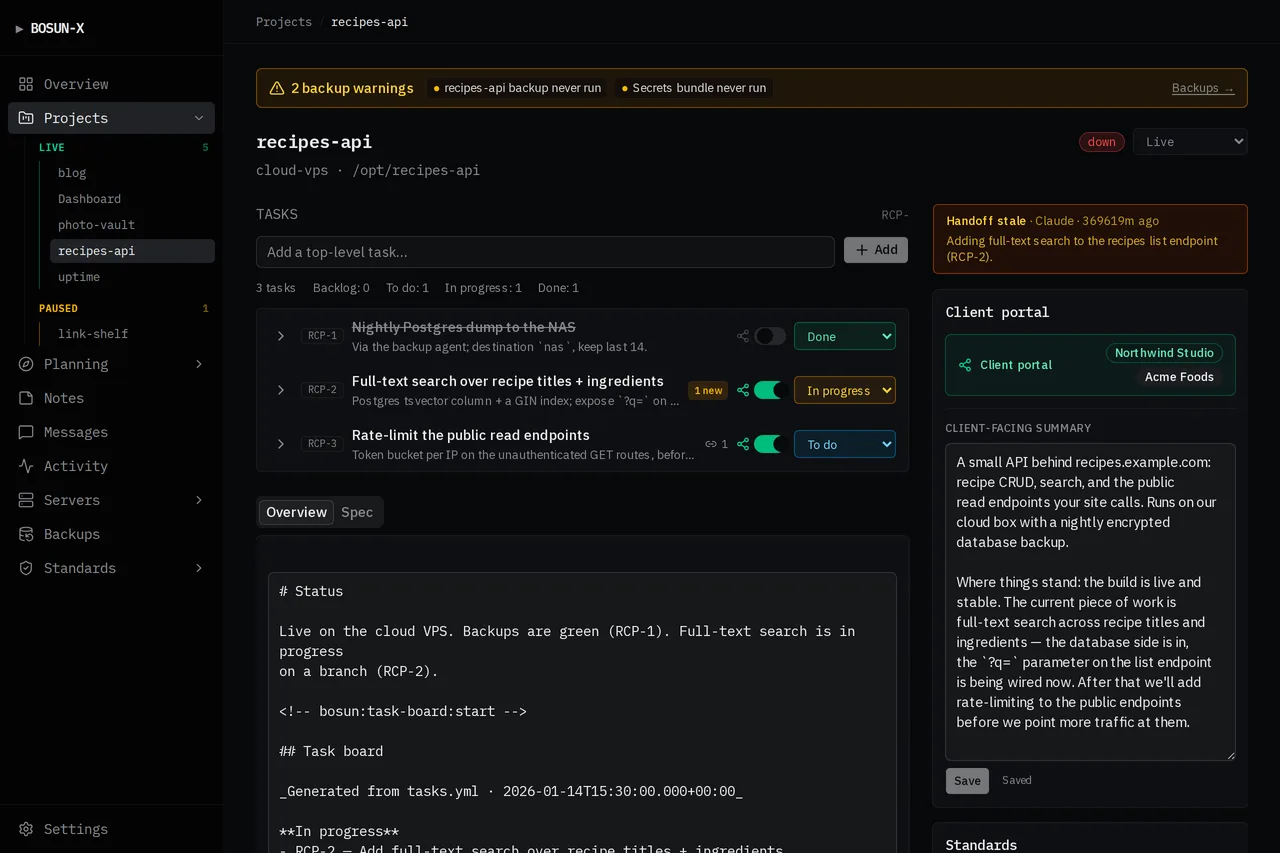1280x853 pixels.
Task: Click the Settings gear icon
Action: (26, 829)
